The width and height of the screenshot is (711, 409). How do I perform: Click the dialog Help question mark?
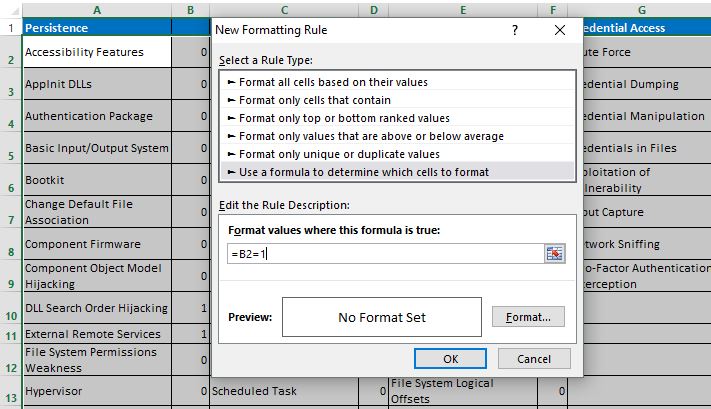pos(514,30)
